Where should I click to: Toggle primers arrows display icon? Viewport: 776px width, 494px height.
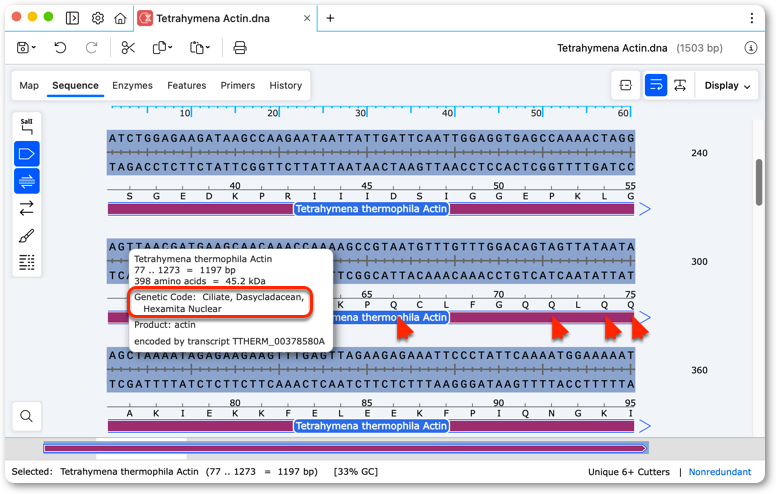27,208
